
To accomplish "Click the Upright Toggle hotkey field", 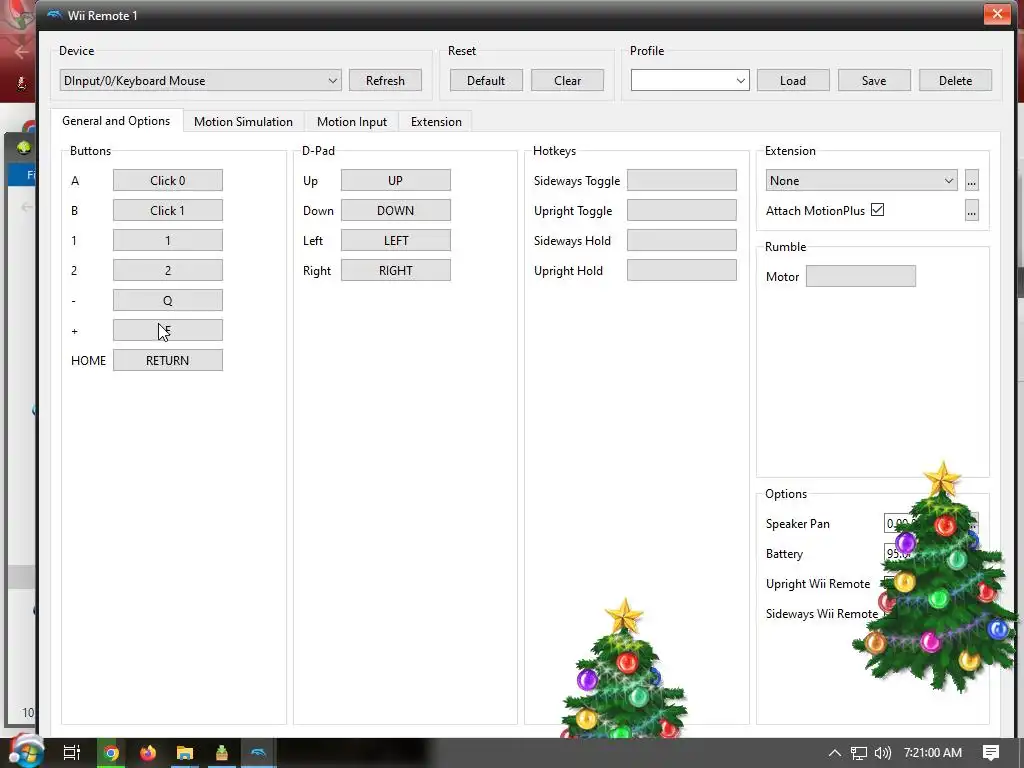I will pyautogui.click(x=682, y=210).
